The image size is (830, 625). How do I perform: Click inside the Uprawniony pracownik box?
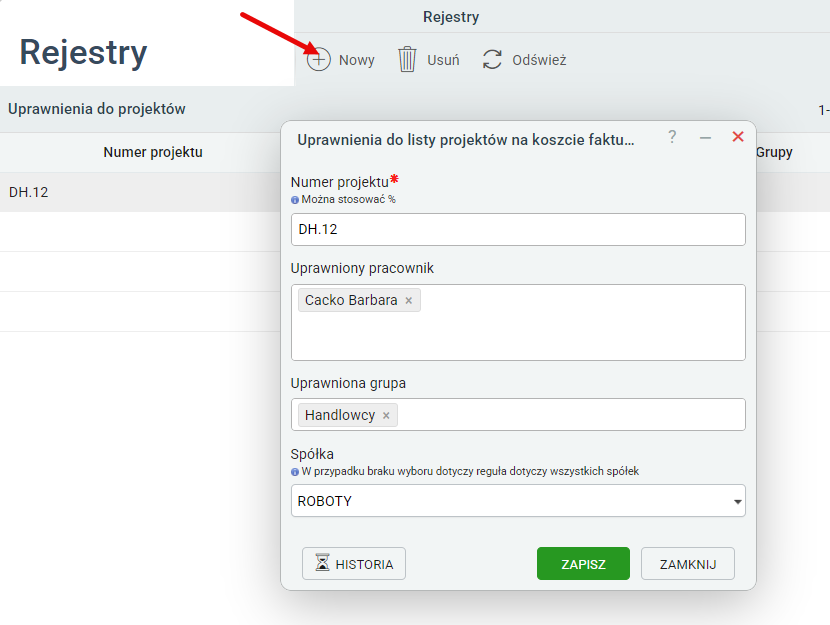518,322
